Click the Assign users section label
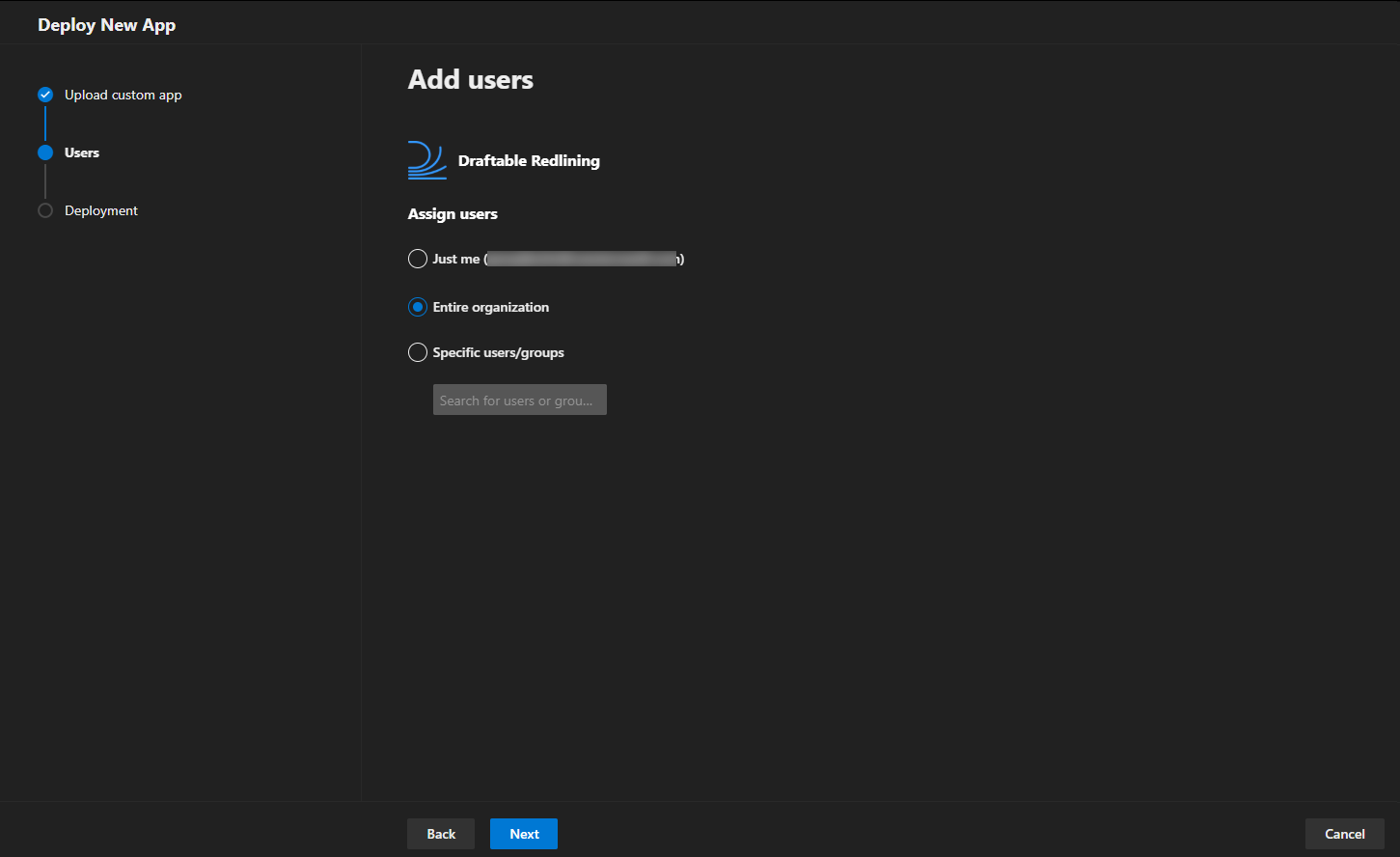The height and width of the screenshot is (857, 1400). pyautogui.click(x=453, y=214)
